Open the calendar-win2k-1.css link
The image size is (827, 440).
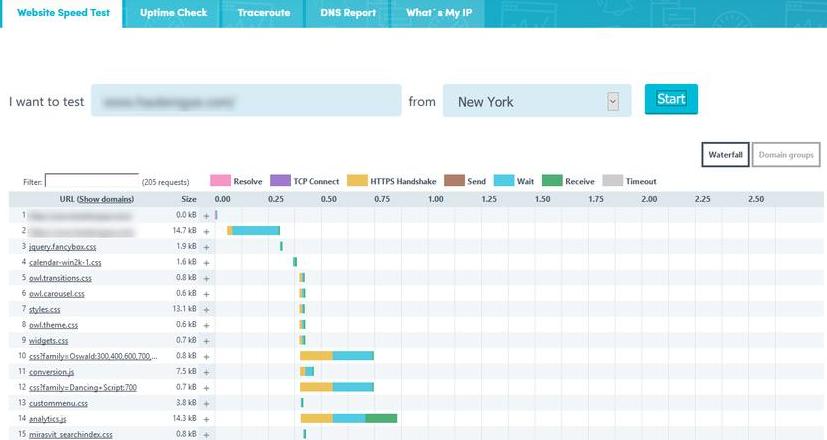point(65,262)
